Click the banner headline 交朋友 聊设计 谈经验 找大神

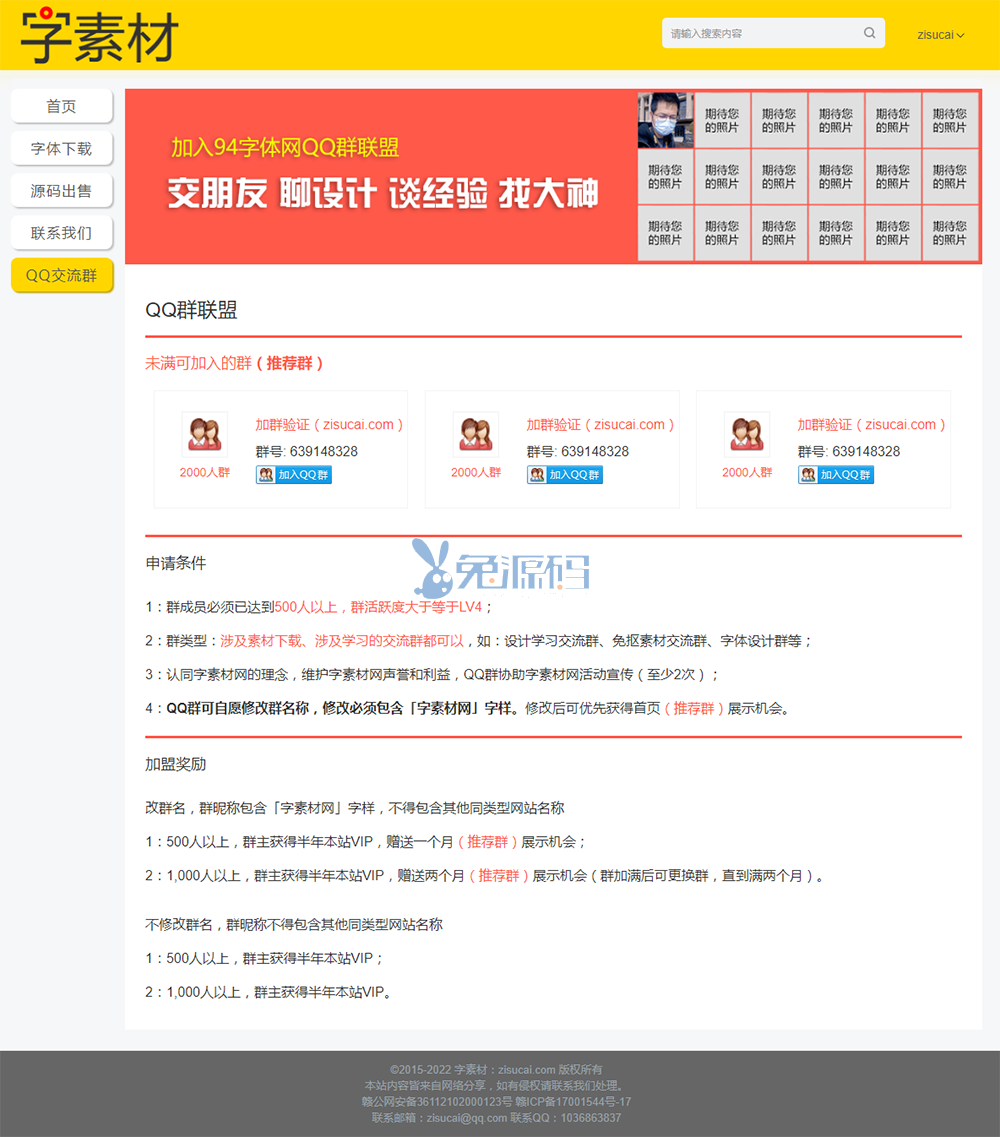(383, 194)
